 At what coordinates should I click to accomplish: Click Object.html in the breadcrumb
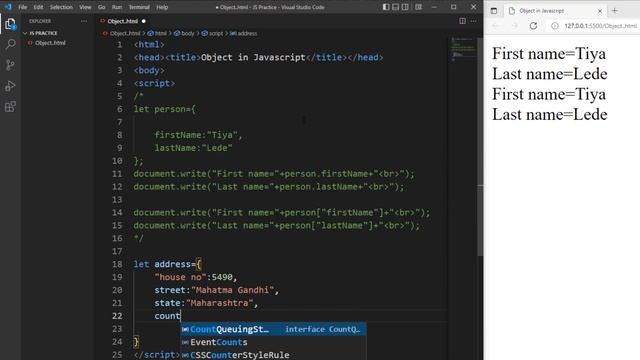pyautogui.click(x=125, y=33)
